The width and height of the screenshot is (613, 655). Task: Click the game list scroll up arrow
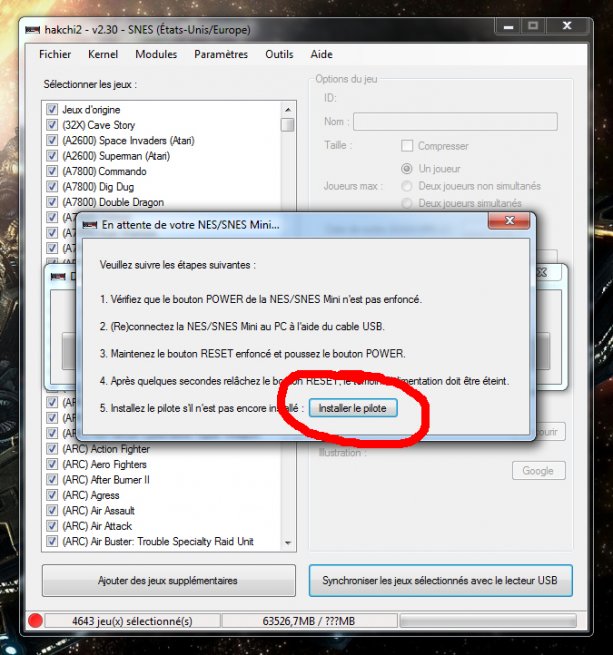(x=287, y=110)
